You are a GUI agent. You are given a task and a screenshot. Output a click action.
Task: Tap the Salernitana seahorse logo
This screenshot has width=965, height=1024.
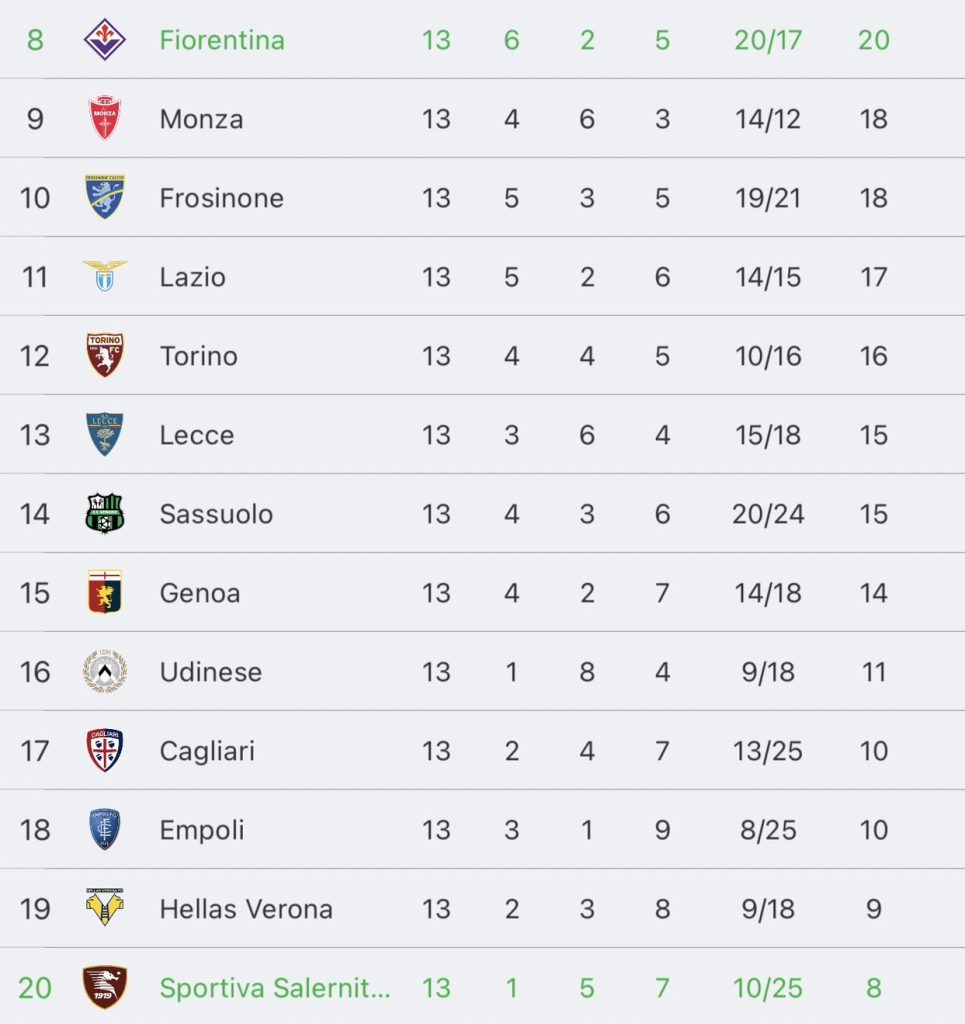(x=104, y=987)
